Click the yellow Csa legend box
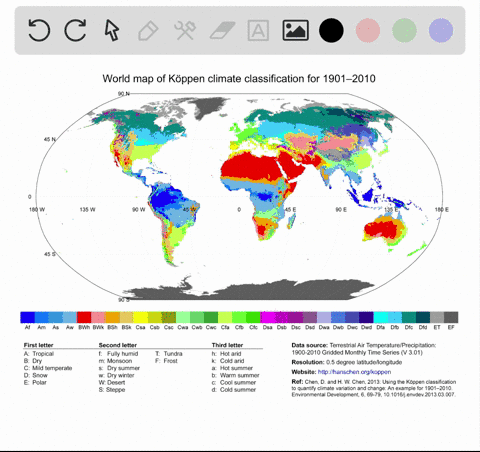 point(140,317)
